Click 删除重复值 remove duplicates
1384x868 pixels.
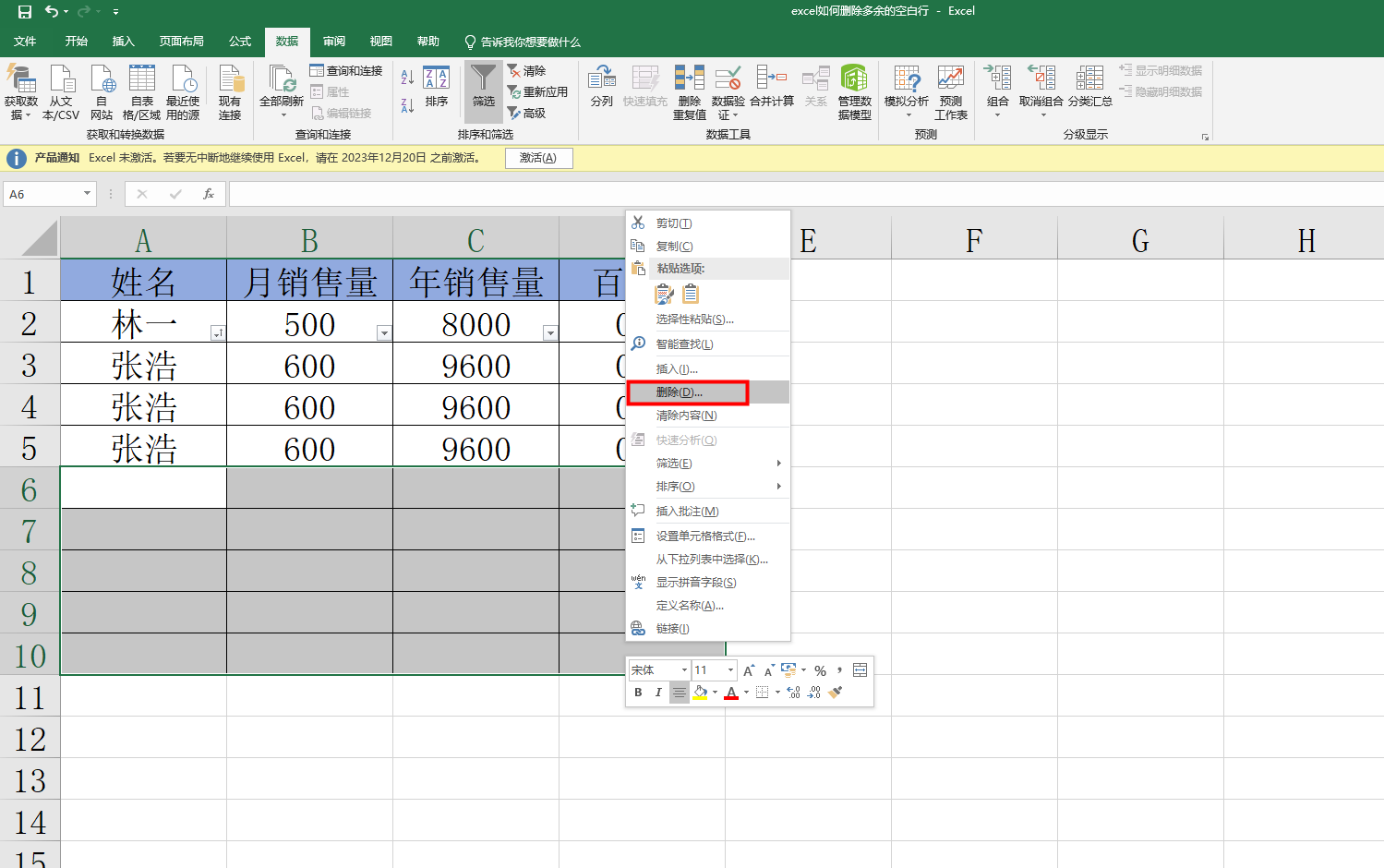tap(690, 92)
